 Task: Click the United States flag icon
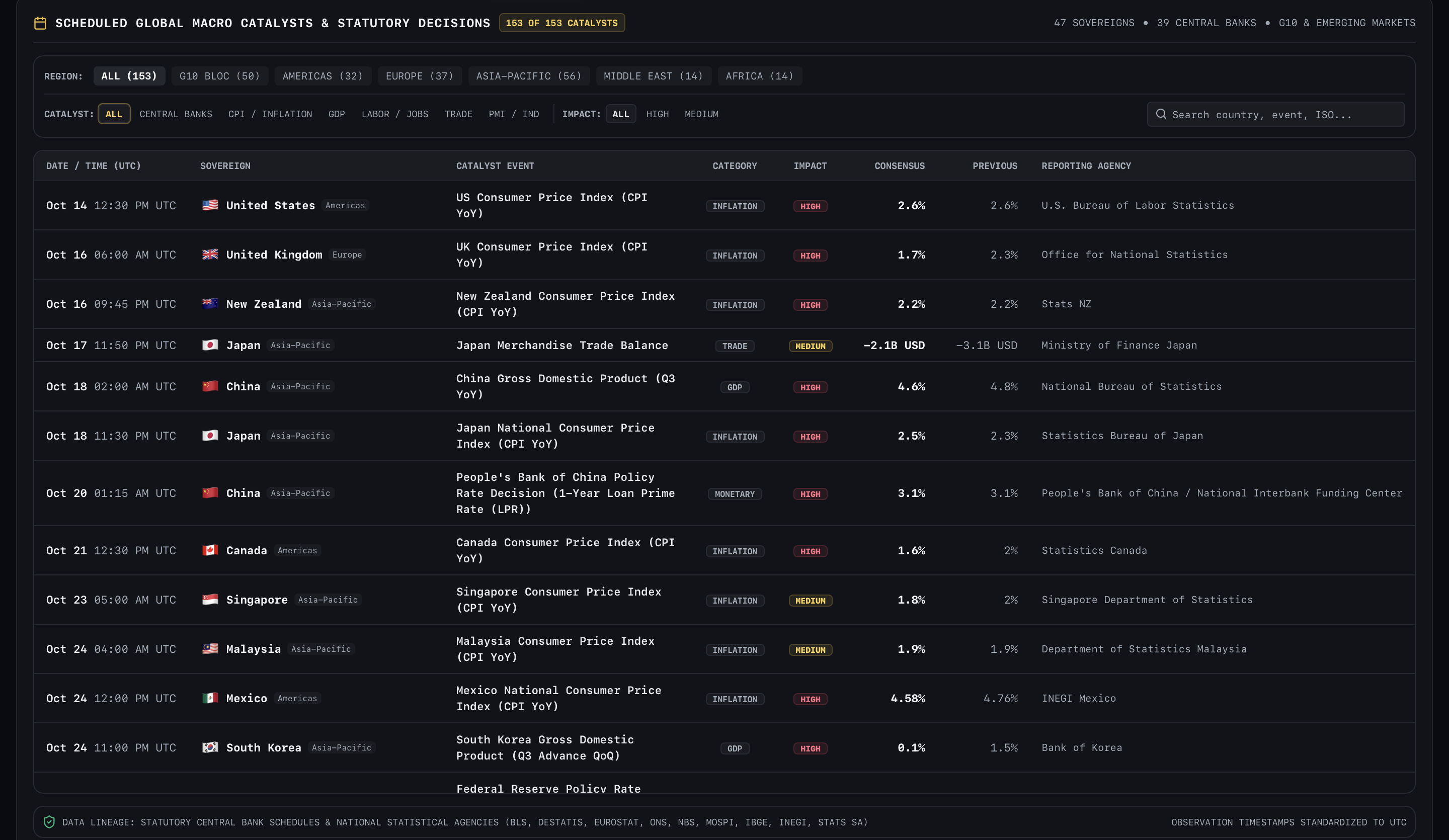(x=210, y=205)
